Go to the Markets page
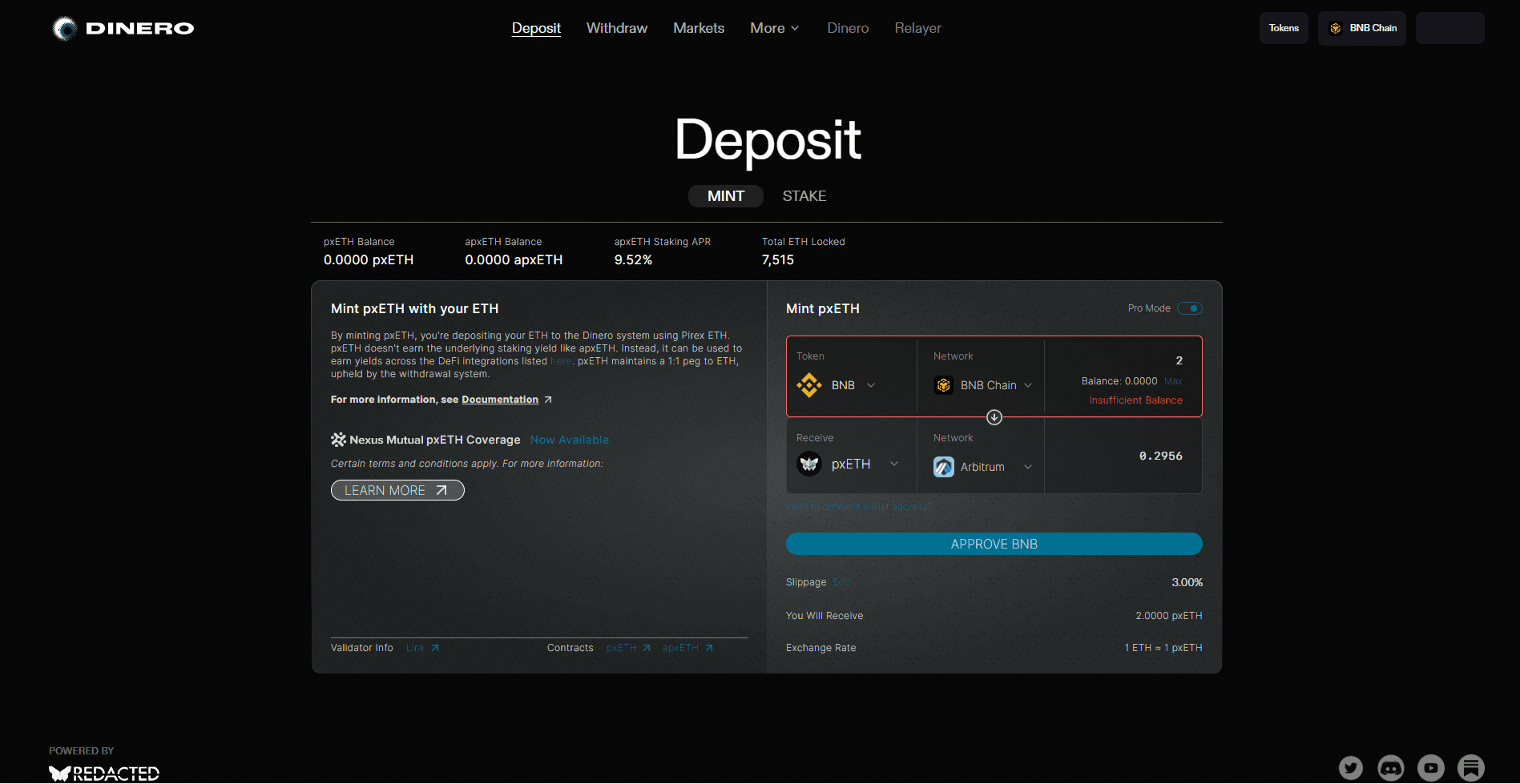 (x=699, y=28)
